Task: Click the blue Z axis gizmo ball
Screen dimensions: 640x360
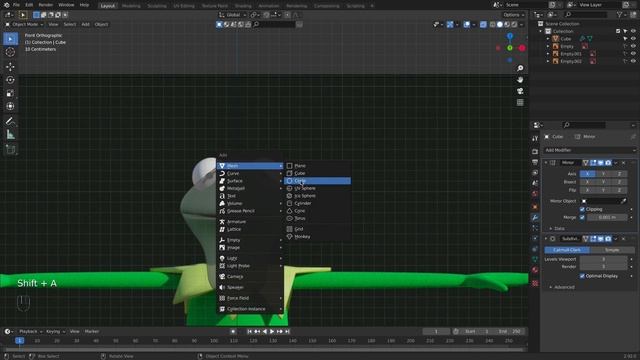Action: tap(510, 36)
